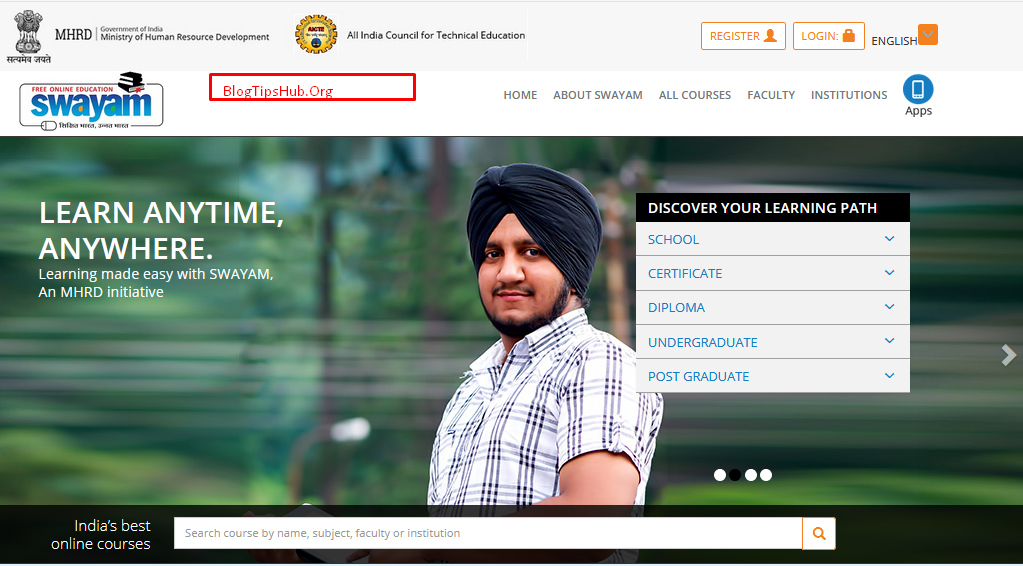The height and width of the screenshot is (566, 1023).
Task: Advance to the next banner slide arrow
Action: tap(1009, 355)
